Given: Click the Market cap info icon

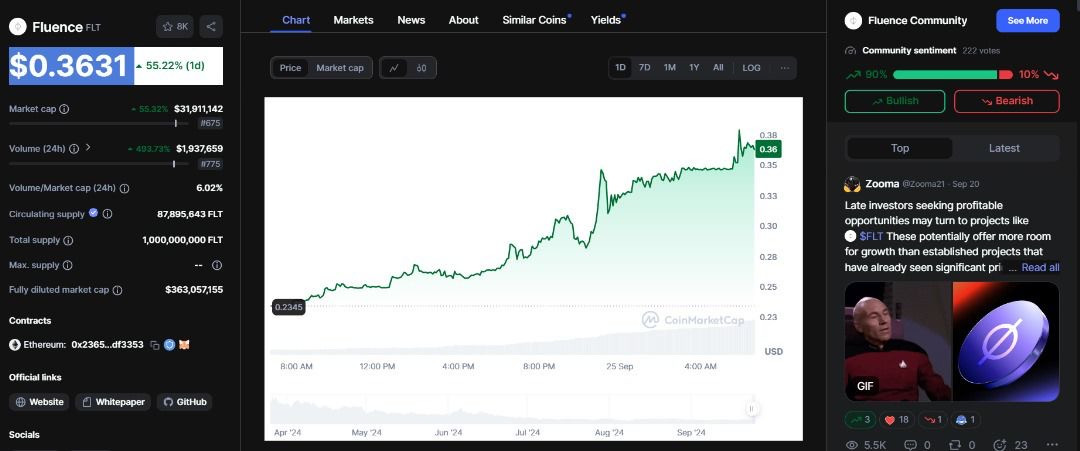Looking at the screenshot, I should pyautogui.click(x=64, y=109).
